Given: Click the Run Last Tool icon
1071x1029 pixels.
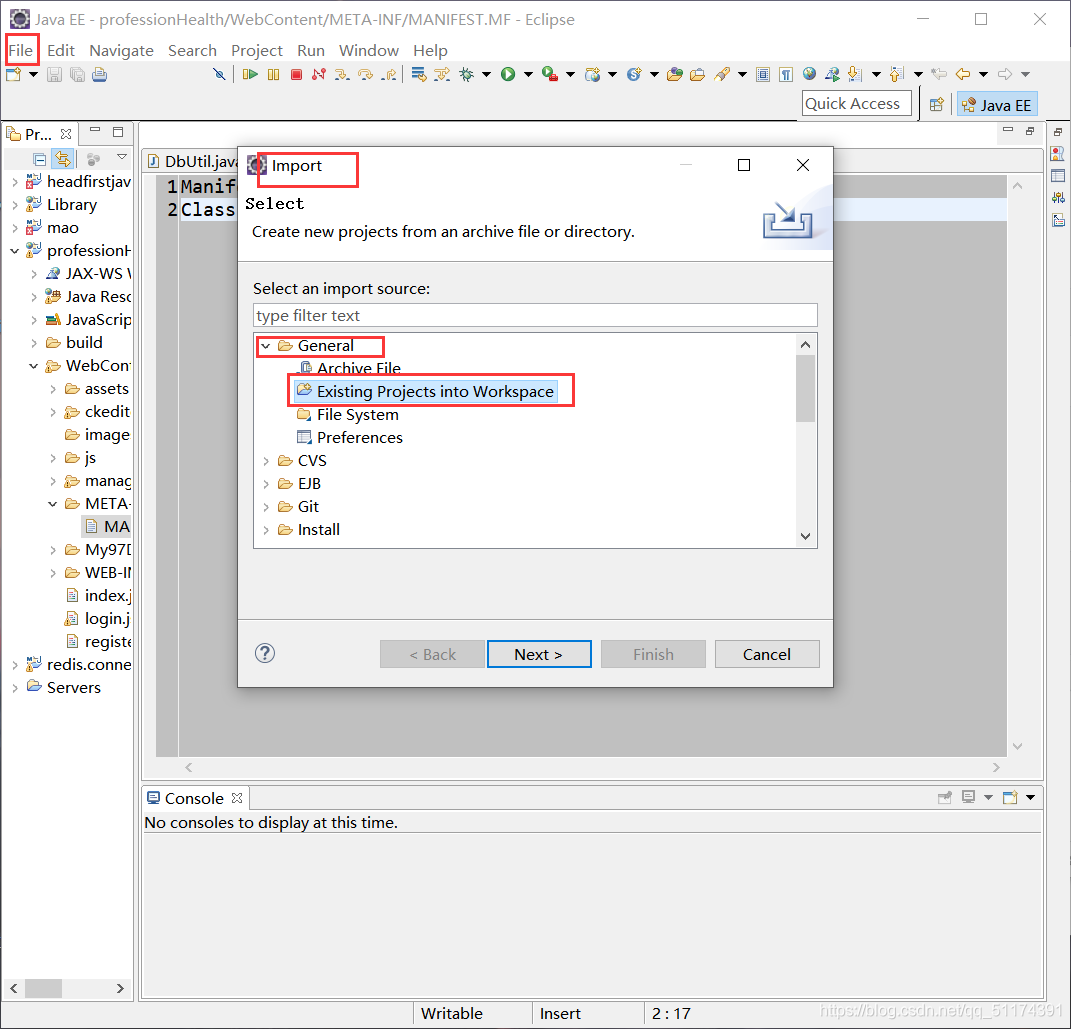Looking at the screenshot, I should click(x=550, y=74).
